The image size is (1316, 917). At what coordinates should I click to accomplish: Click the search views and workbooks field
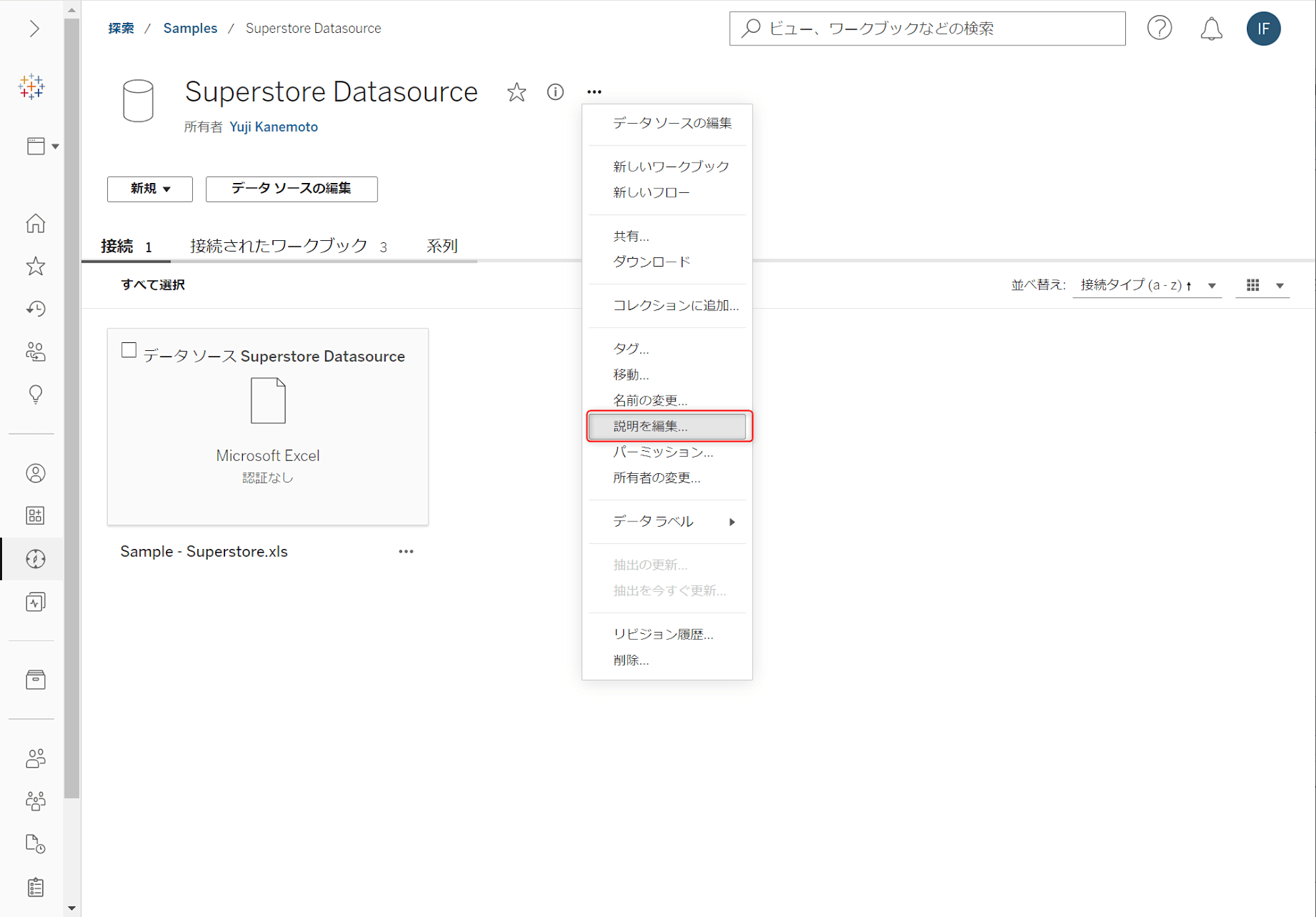click(927, 28)
